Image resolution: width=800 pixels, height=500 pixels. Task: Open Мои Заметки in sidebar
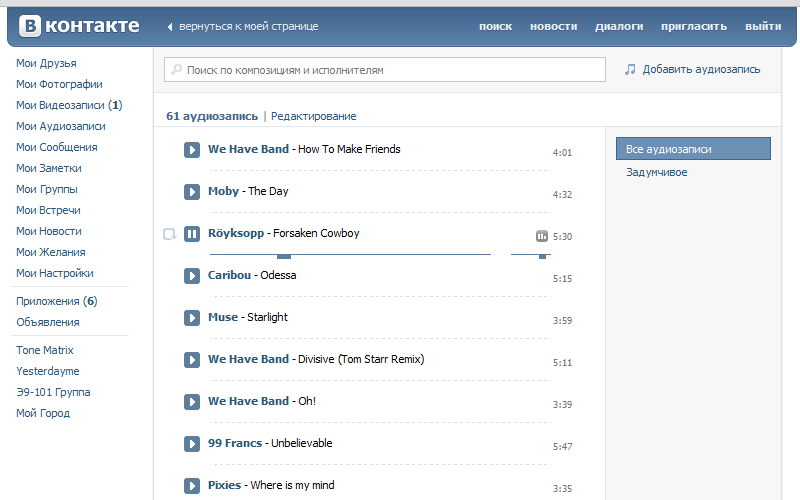tap(48, 168)
